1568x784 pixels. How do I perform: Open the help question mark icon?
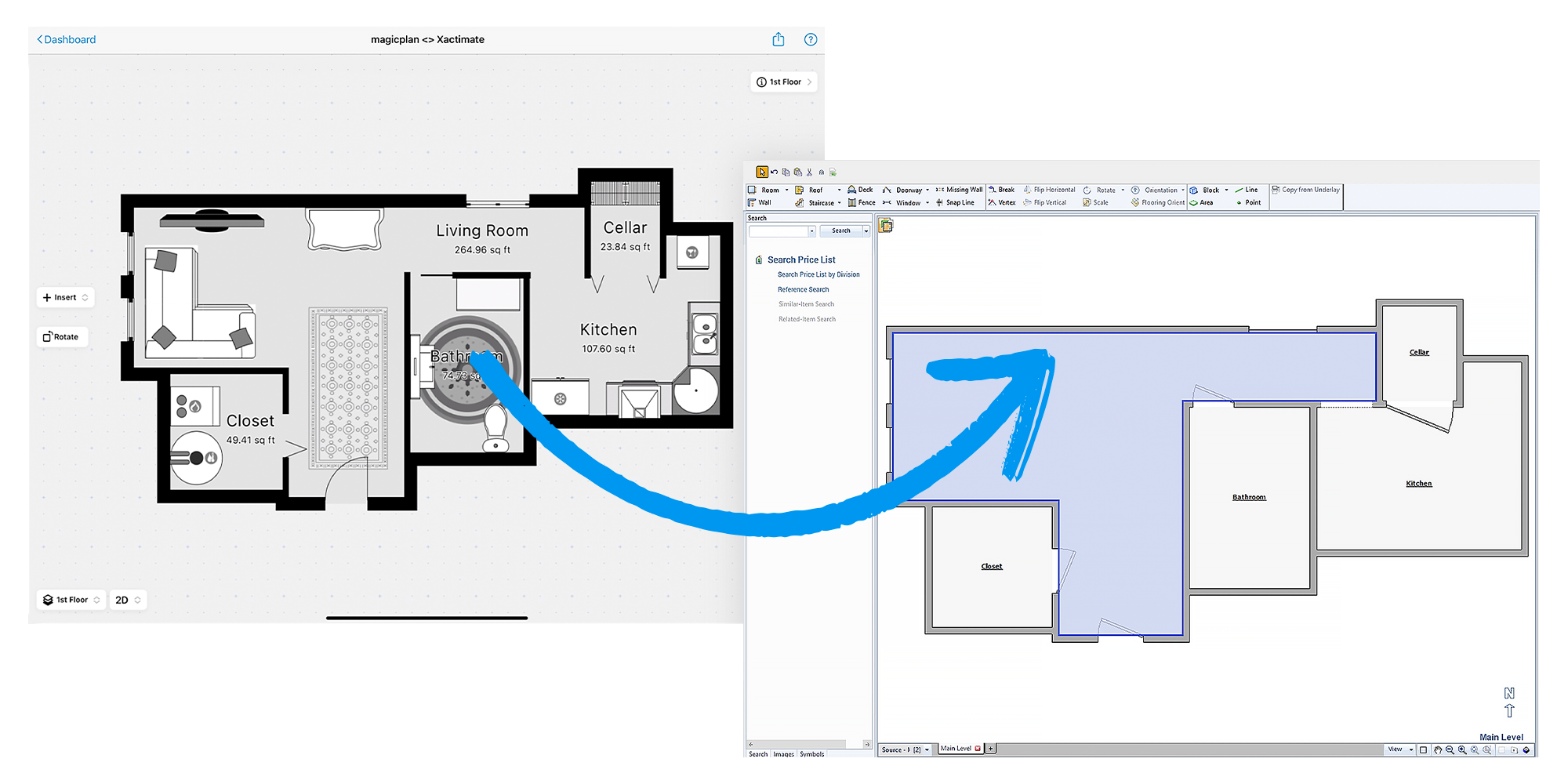click(x=811, y=39)
